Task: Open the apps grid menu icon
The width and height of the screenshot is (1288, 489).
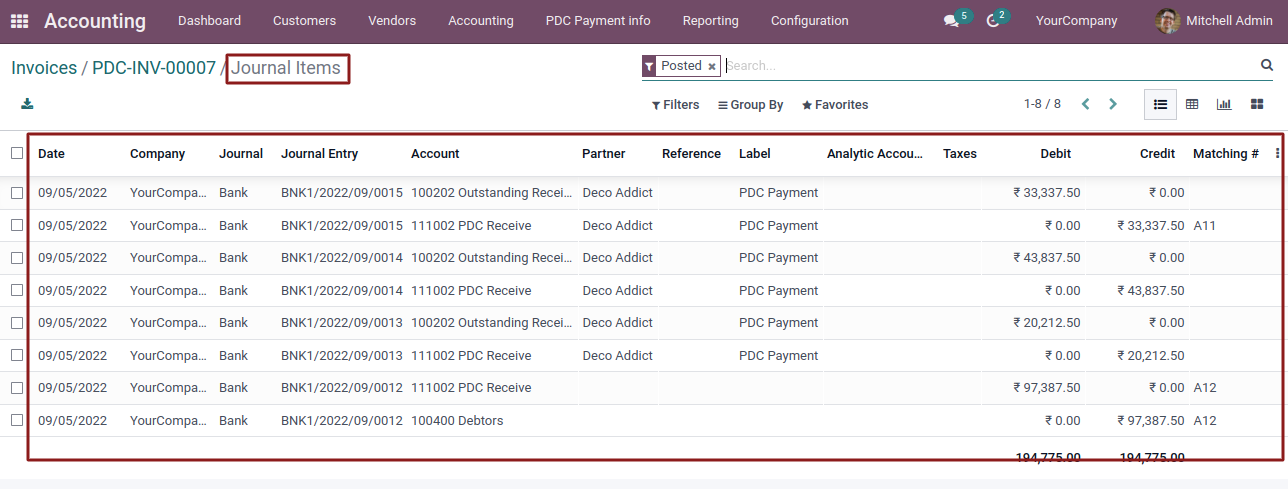Action: tap(20, 21)
